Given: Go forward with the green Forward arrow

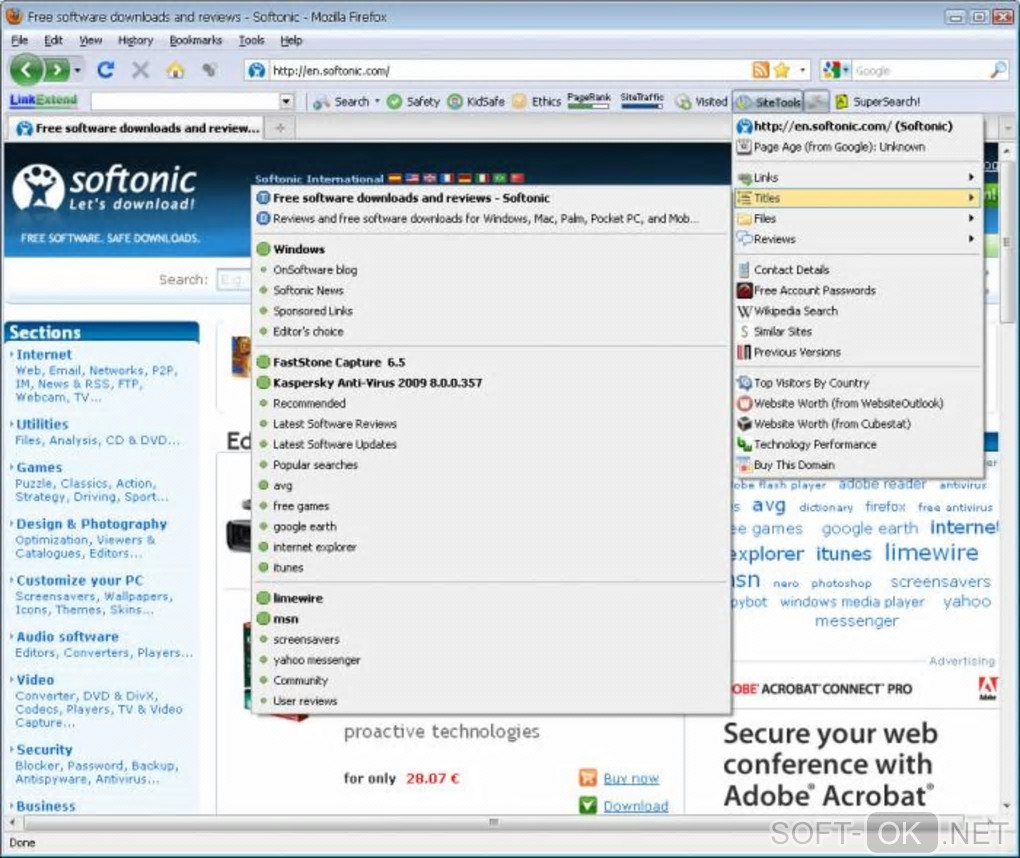Looking at the screenshot, I should (57, 70).
